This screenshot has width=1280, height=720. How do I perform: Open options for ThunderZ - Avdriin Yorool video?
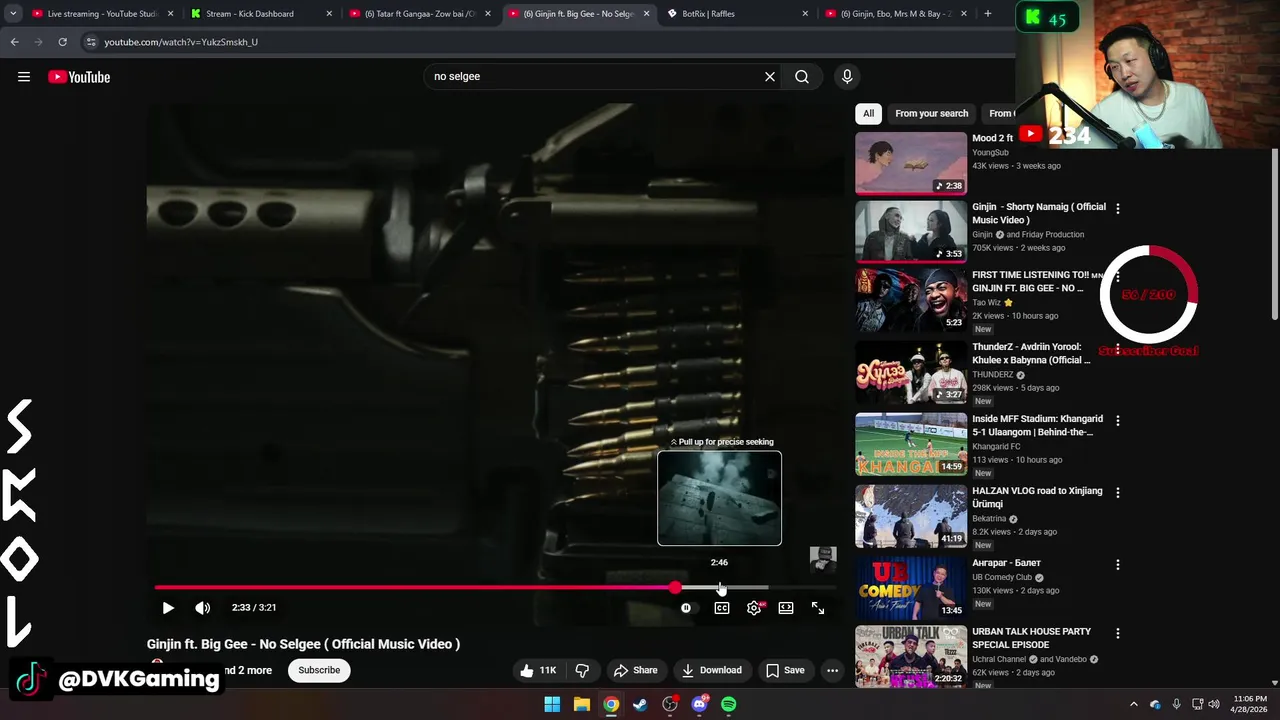(x=1117, y=349)
